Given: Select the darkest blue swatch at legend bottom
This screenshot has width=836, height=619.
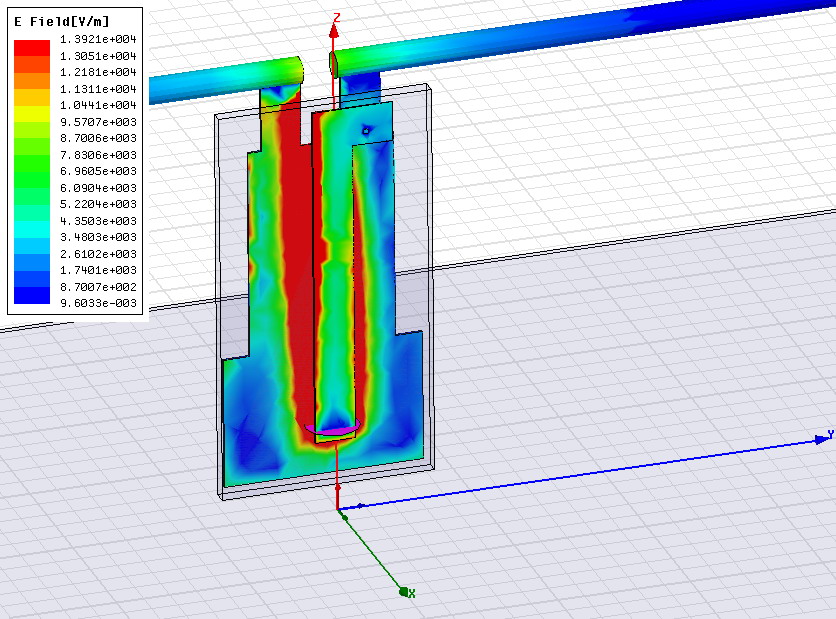Looking at the screenshot, I should pyautogui.click(x=32, y=295).
